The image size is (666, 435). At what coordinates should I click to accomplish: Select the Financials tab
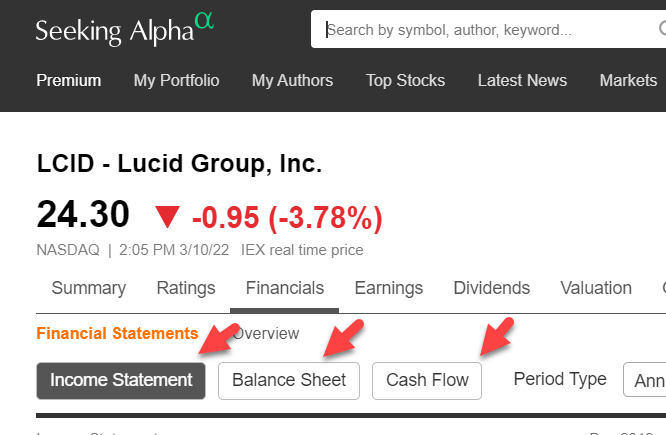coord(285,288)
